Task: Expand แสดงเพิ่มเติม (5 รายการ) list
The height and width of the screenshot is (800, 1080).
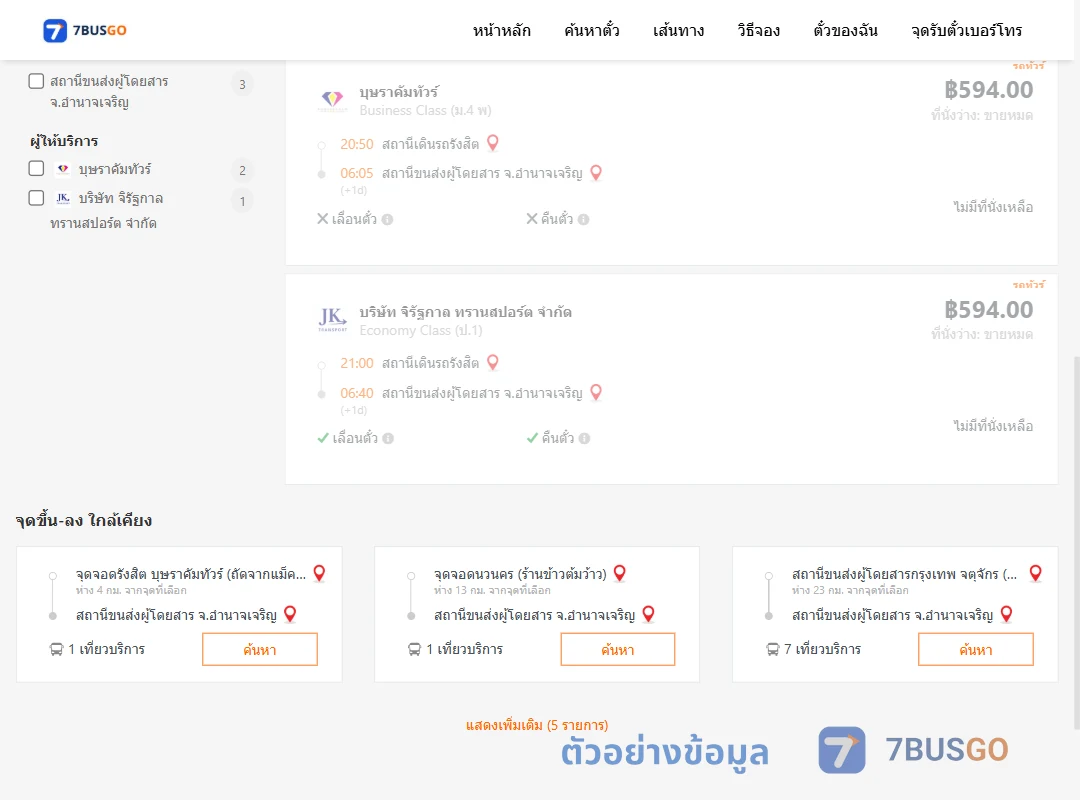Action: [537, 725]
